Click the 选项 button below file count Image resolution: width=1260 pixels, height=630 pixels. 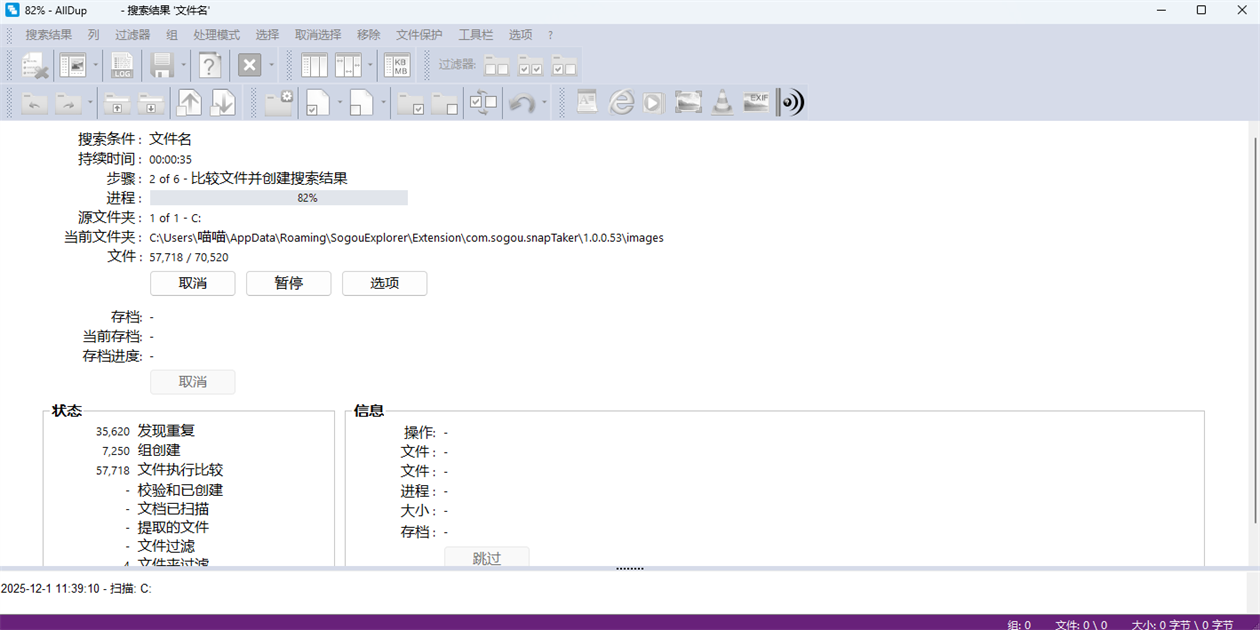click(x=384, y=283)
